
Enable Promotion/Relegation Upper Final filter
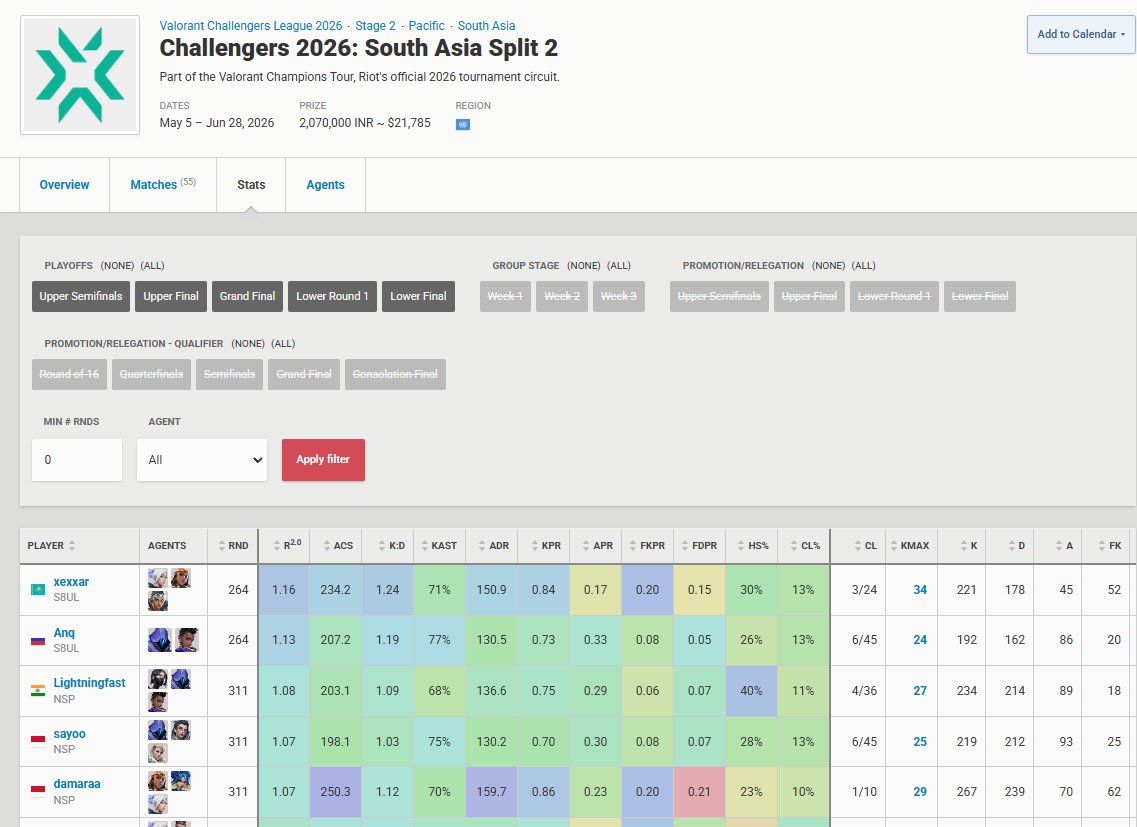[x=809, y=296]
